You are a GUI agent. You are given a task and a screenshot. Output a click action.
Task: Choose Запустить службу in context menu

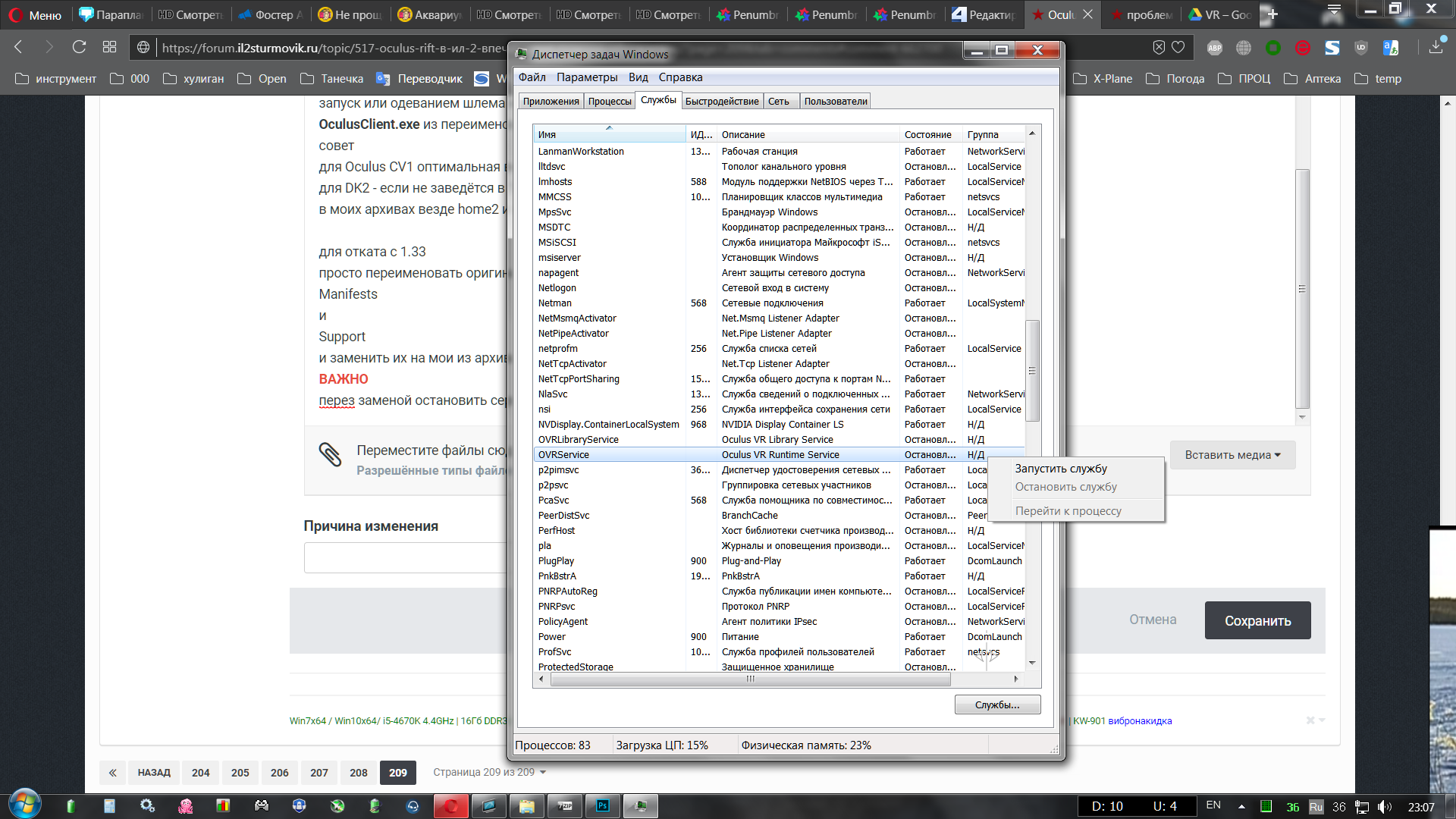[x=1060, y=469]
